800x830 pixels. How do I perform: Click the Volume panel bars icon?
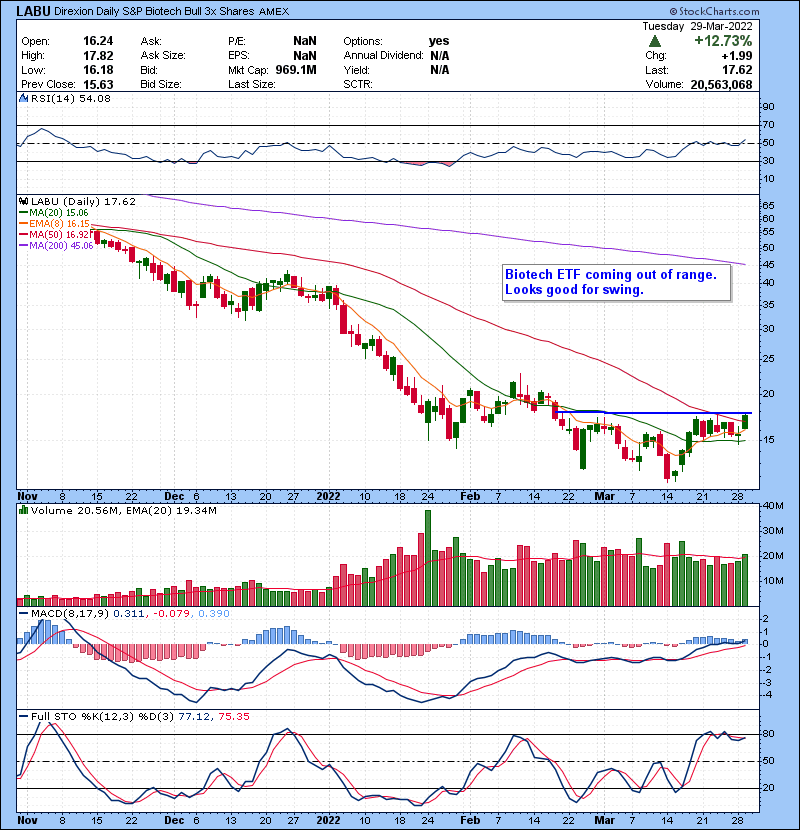point(23,510)
